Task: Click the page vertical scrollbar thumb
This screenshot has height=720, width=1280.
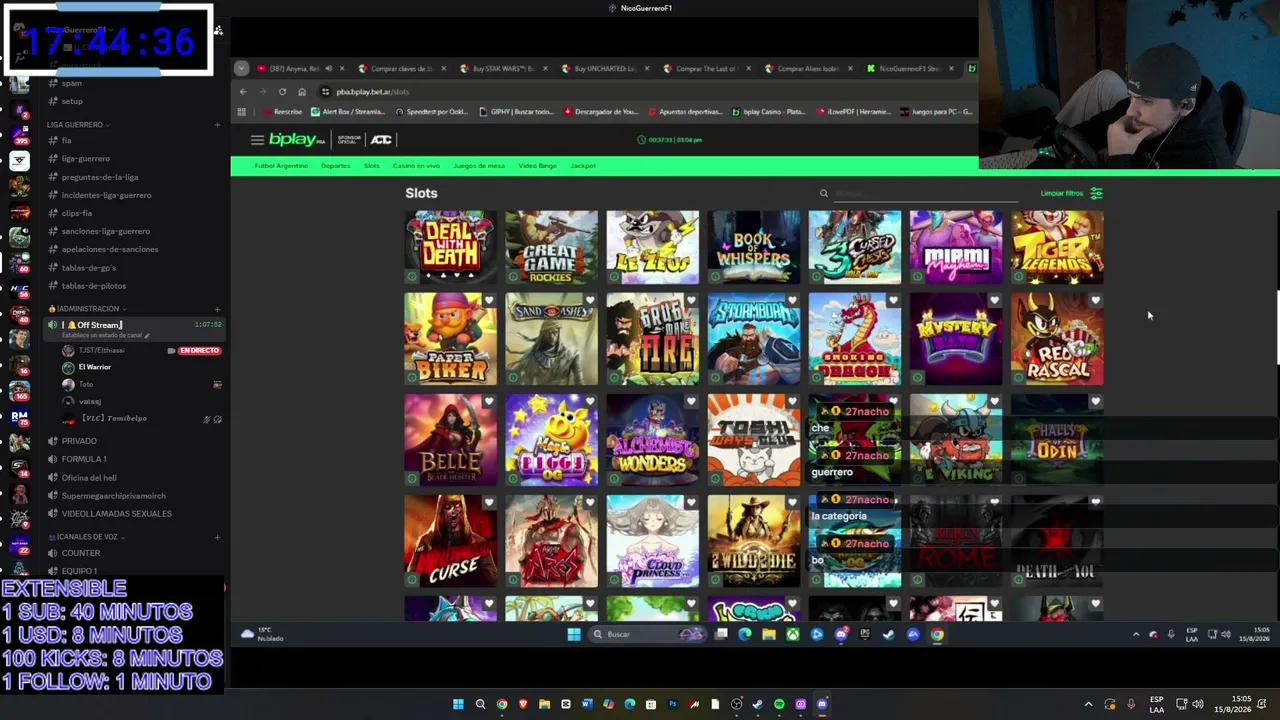Action: click(x=1277, y=327)
